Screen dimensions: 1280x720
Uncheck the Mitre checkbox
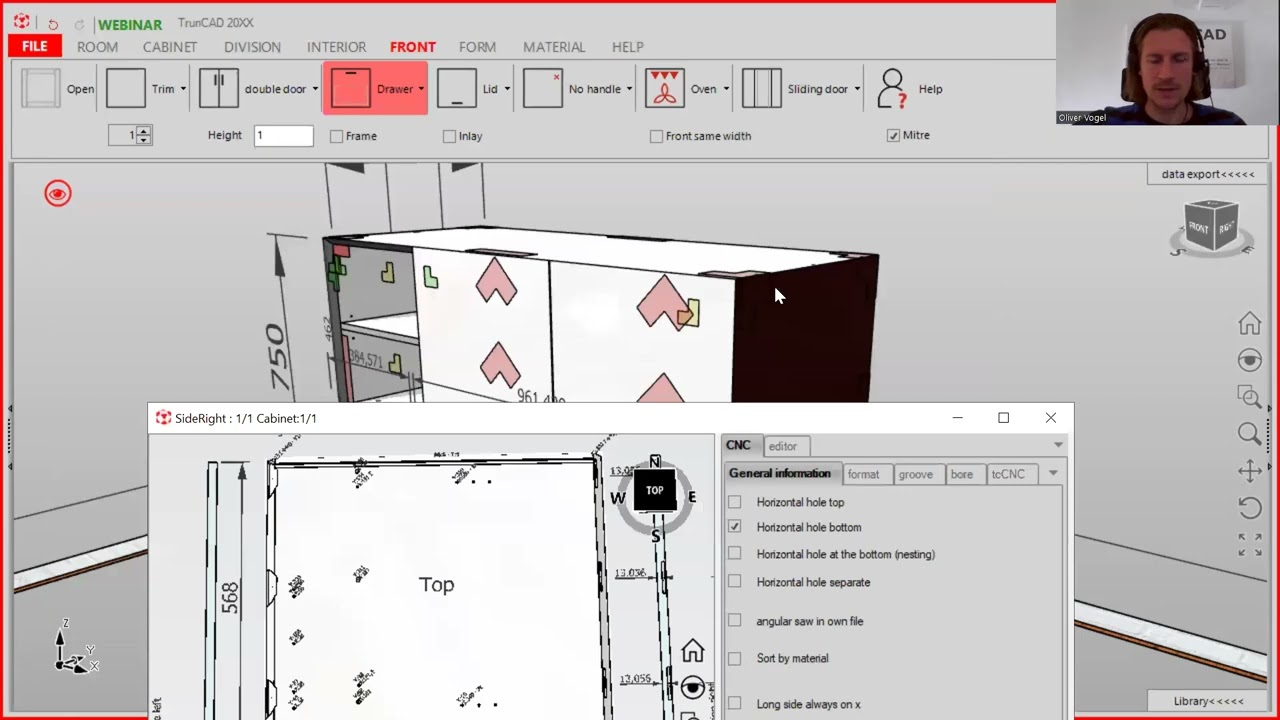coord(893,135)
